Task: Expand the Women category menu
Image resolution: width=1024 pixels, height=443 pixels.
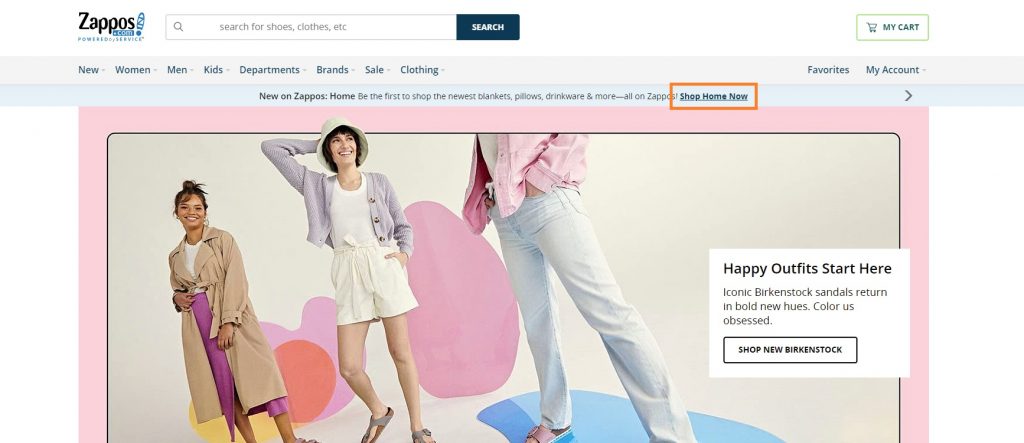Action: click(135, 70)
